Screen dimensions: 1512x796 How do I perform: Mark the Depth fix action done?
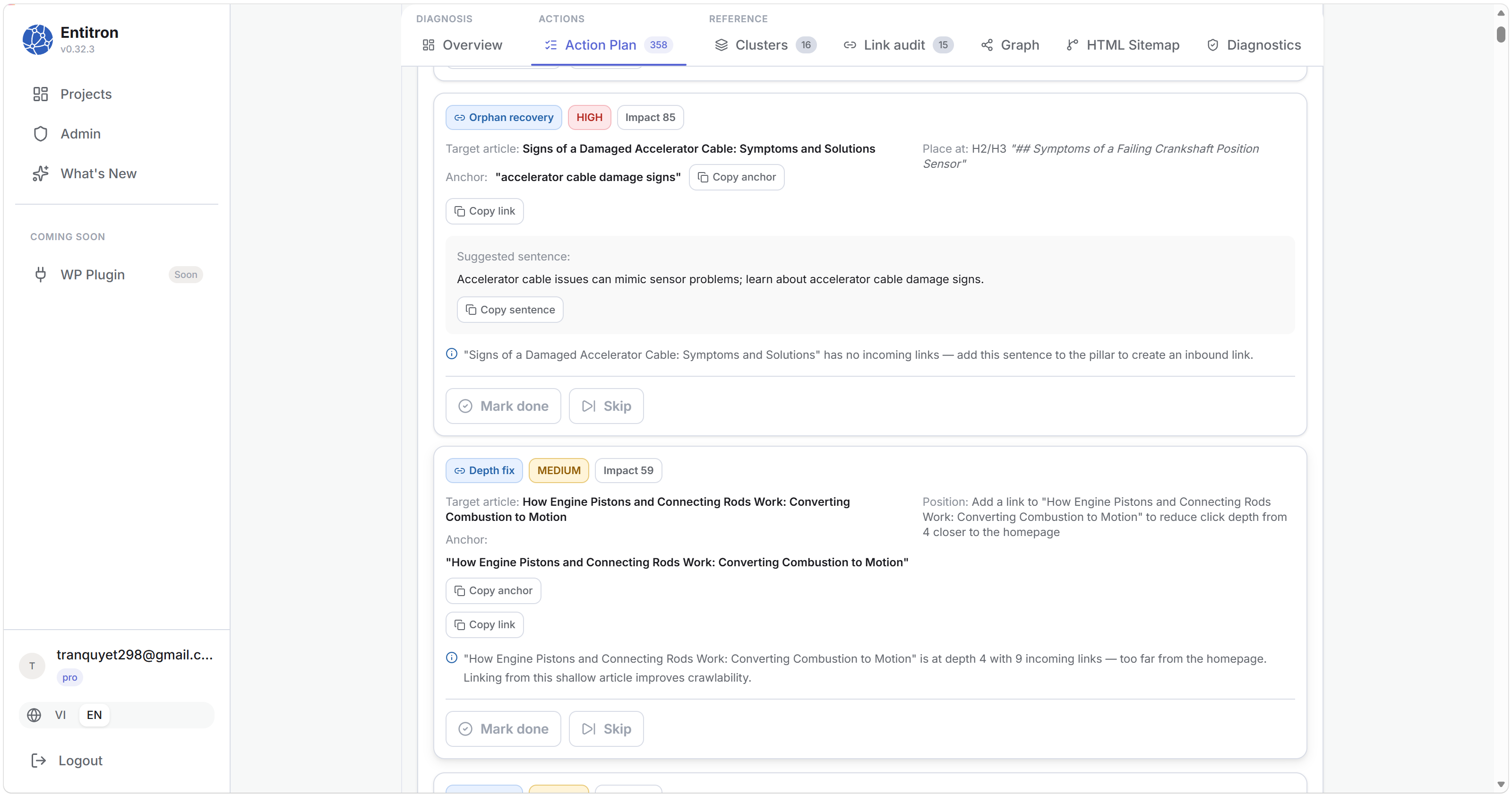503,729
